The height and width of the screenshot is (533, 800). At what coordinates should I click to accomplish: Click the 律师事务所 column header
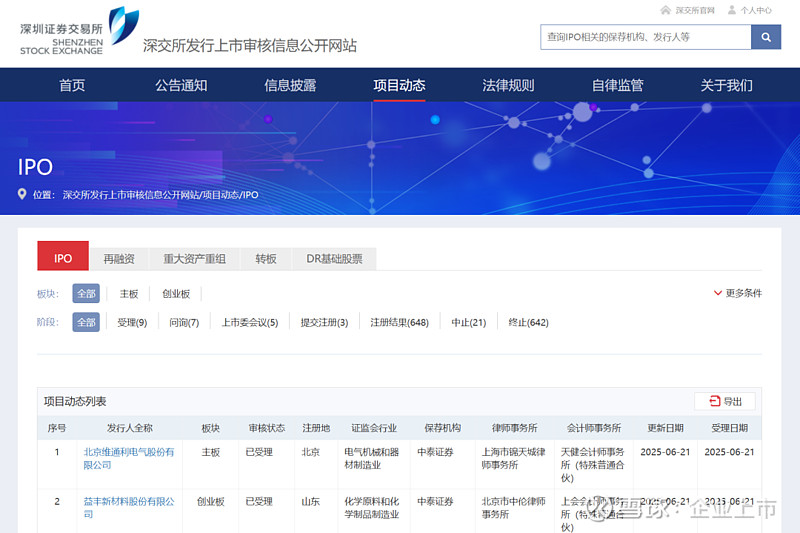514,428
